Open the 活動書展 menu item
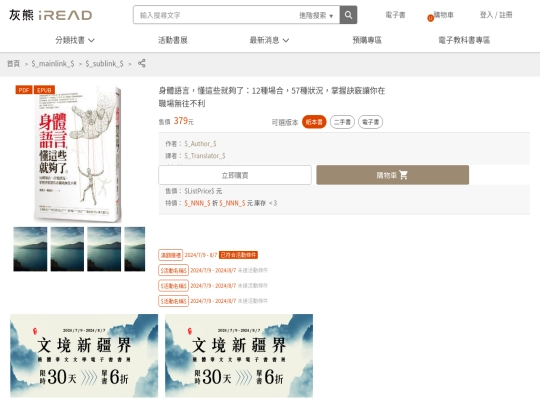This screenshot has height=405, width=540. (173, 40)
